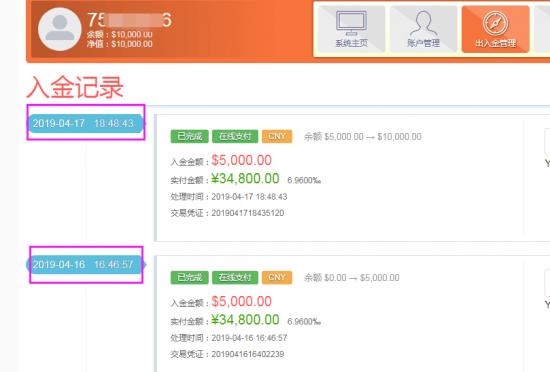Click the 2019-04-17 18:48:43 date badge
The width and height of the screenshot is (550, 372).
pyautogui.click(x=85, y=123)
